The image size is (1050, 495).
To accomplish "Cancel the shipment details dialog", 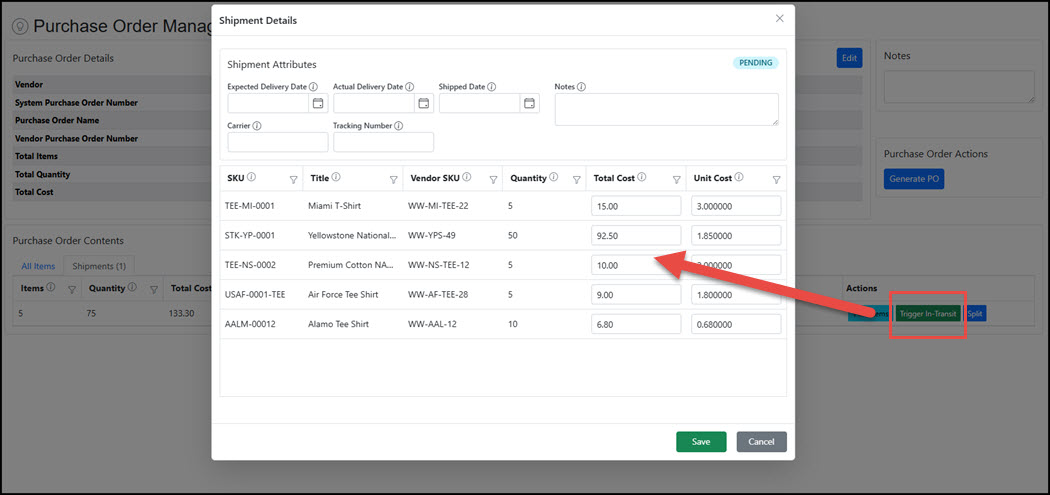I will point(761,441).
